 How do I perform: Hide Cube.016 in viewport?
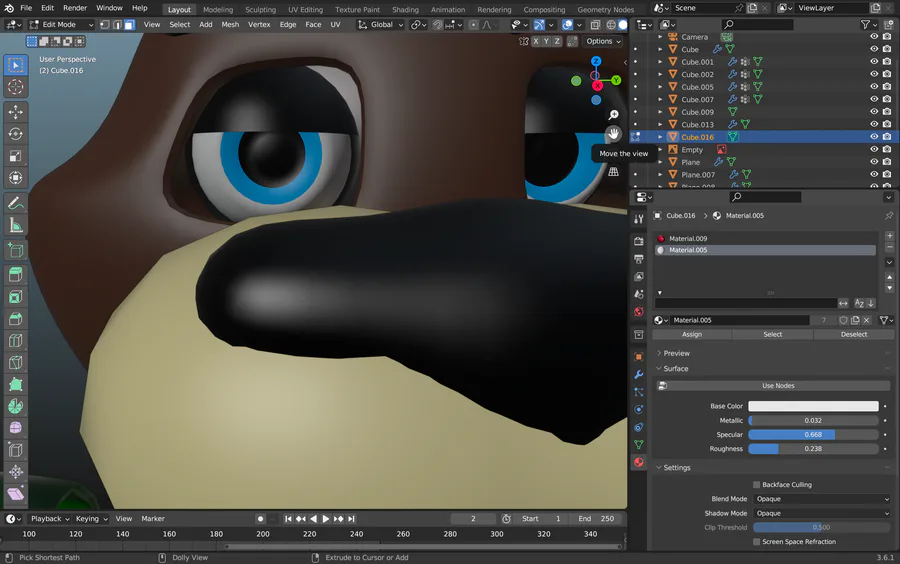874,137
